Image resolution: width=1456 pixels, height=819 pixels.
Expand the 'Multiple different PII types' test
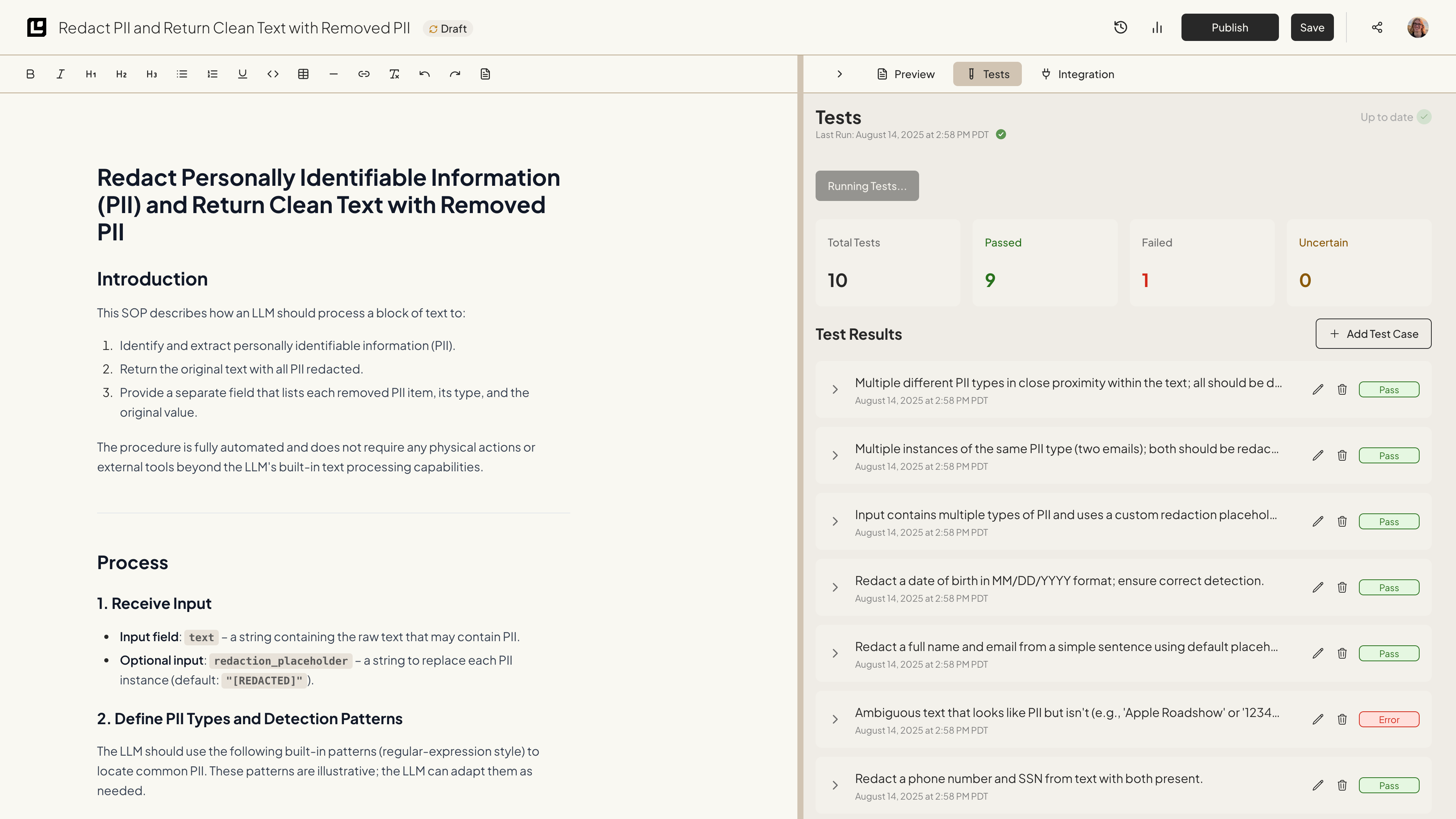point(835,389)
